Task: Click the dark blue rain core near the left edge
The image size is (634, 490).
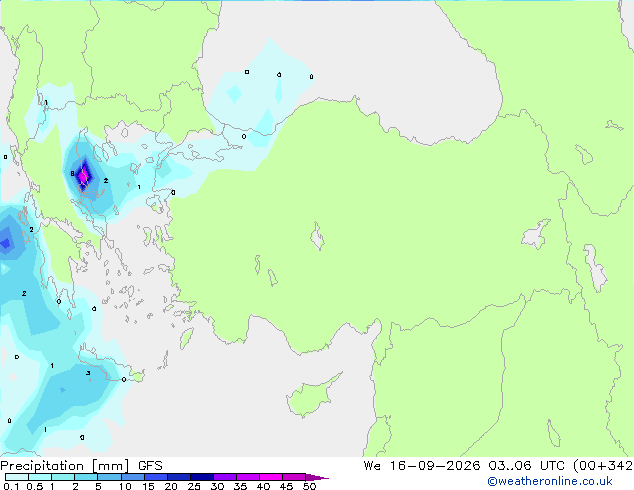Action: (6, 243)
